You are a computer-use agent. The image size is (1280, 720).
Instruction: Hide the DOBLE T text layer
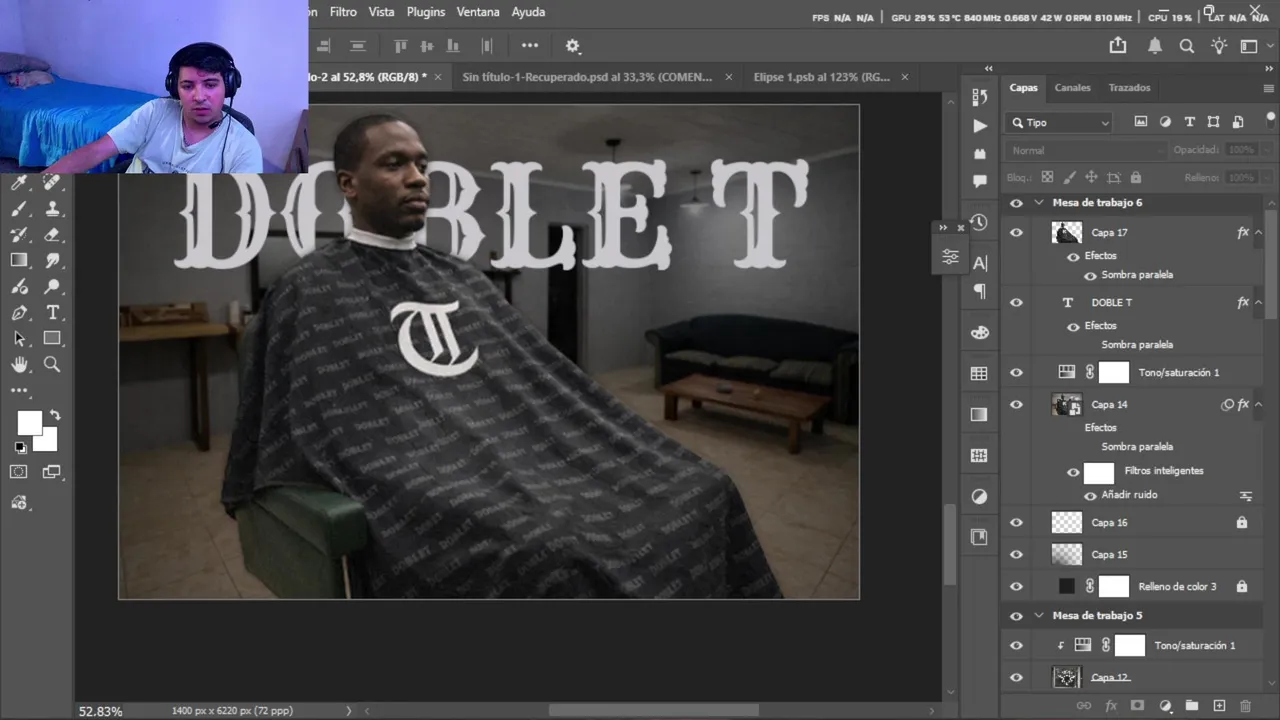(x=1017, y=303)
